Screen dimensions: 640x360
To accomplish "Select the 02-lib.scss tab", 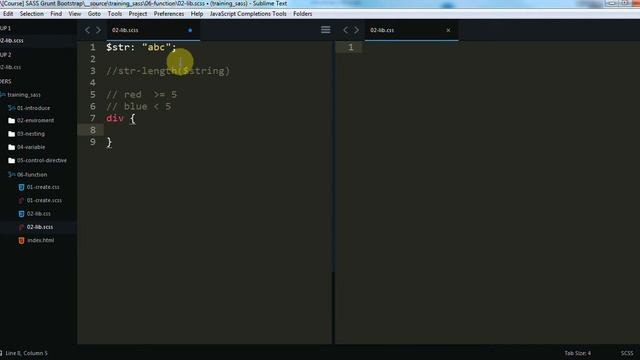I will (153, 30).
